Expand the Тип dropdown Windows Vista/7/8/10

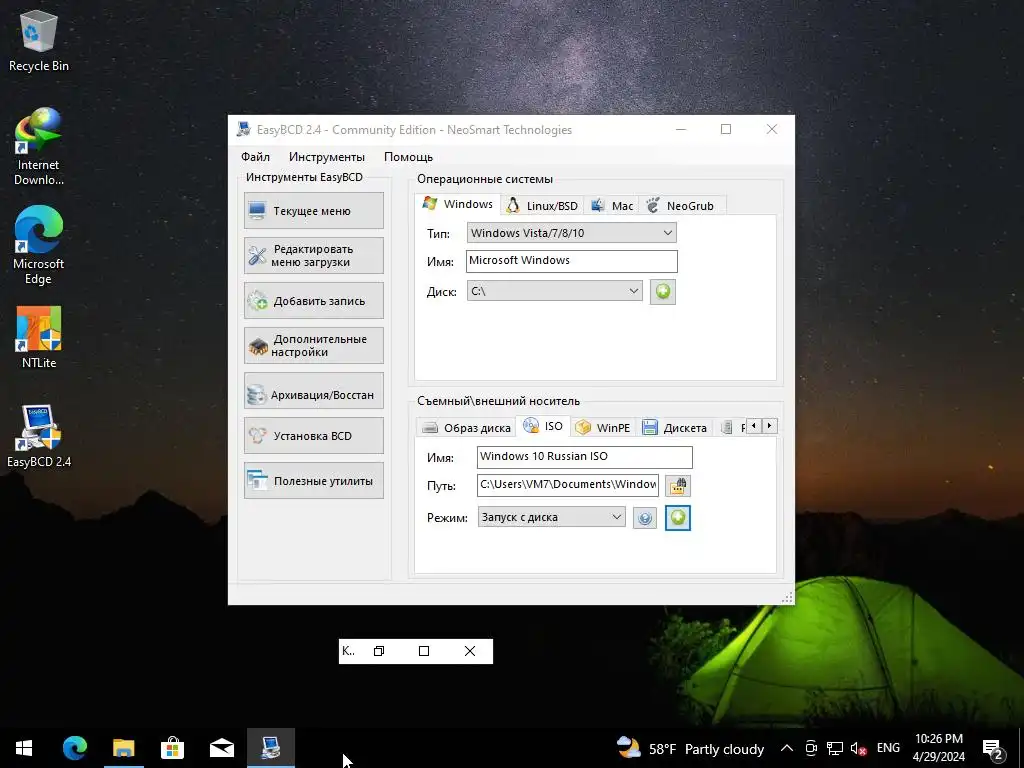coord(571,232)
